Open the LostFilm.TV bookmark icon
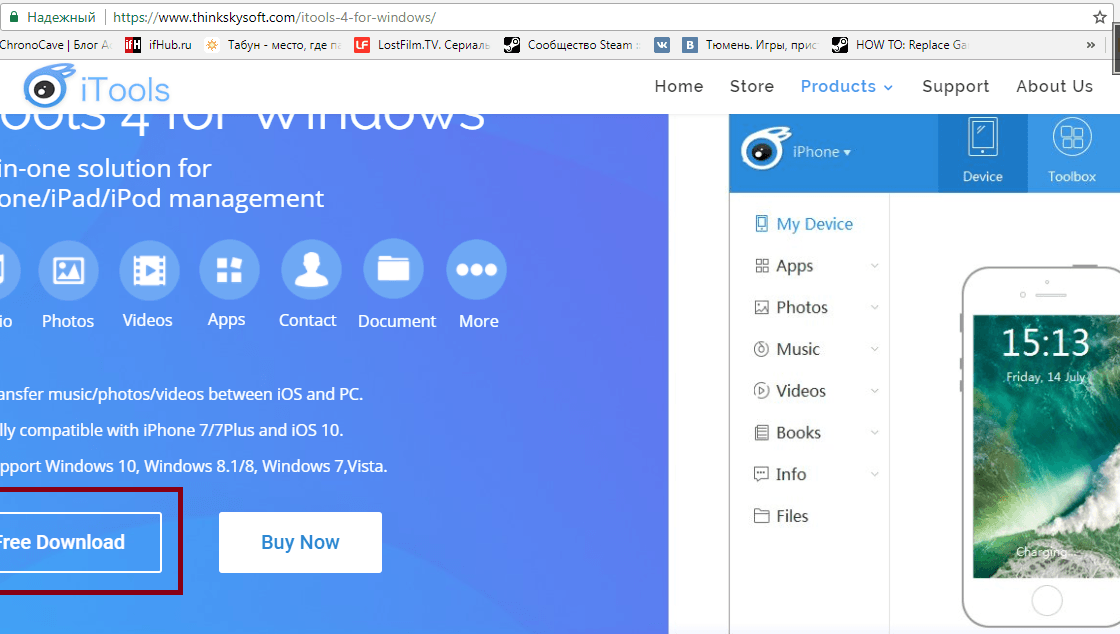Screen dimensions: 1120x634 pos(362,45)
